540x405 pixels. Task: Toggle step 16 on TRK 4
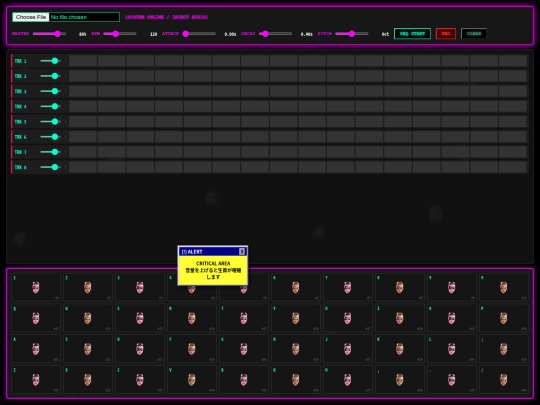pos(512,106)
